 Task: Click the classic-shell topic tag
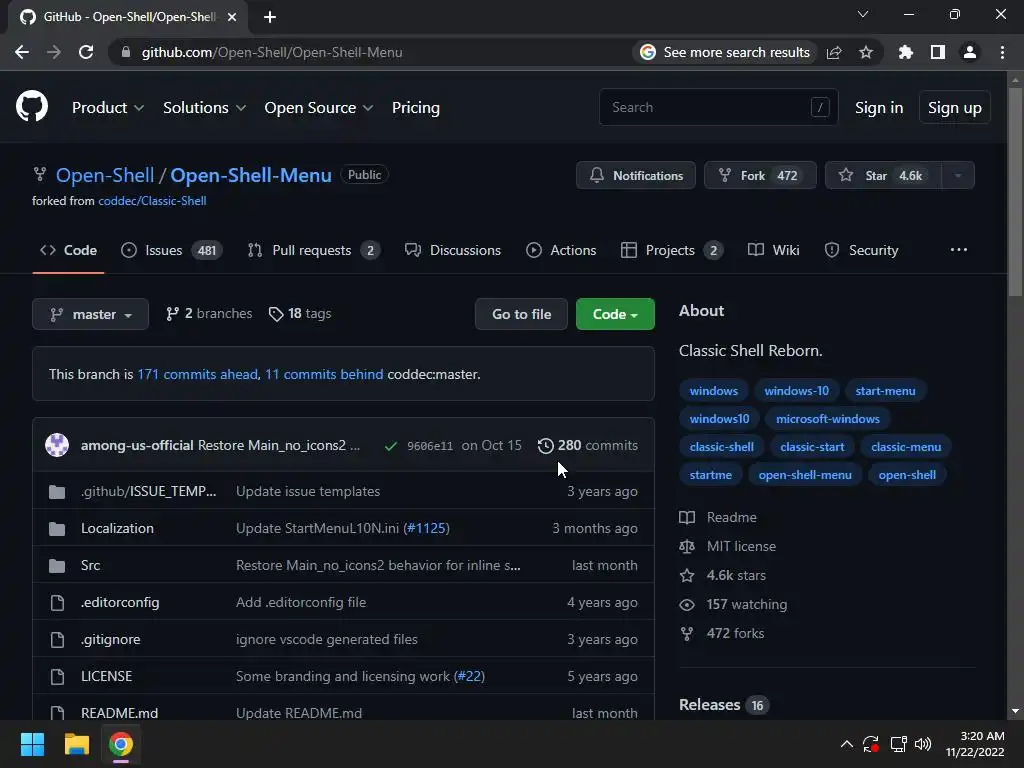pos(721,447)
